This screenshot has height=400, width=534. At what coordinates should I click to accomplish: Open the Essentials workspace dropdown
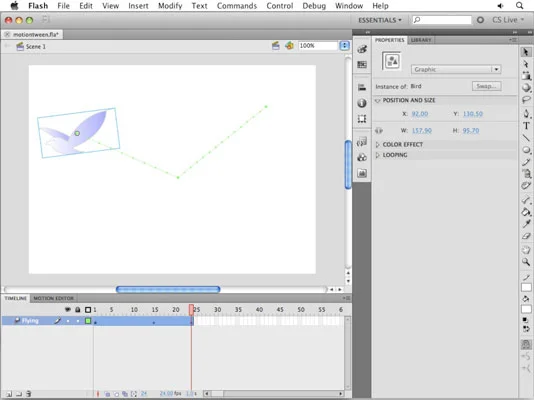tap(380, 20)
